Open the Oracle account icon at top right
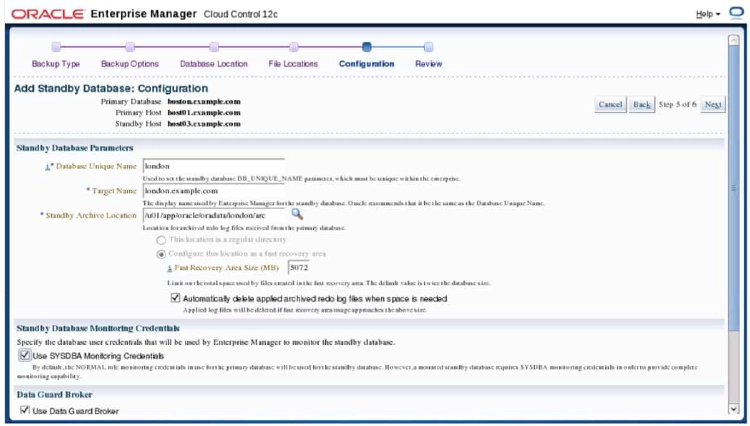This screenshot has height=426, width=750. 736,13
